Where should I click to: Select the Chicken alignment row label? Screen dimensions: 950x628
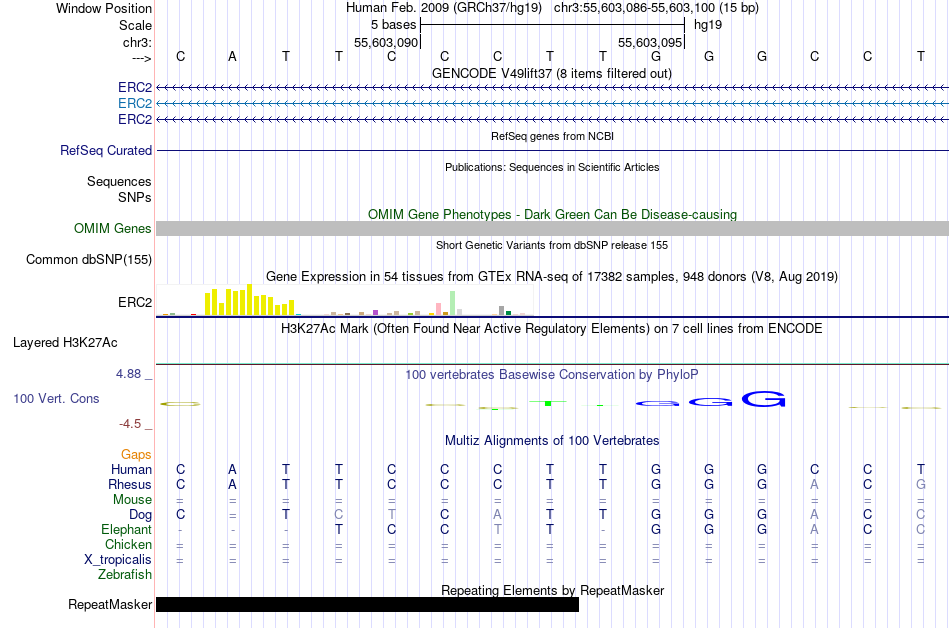128,544
